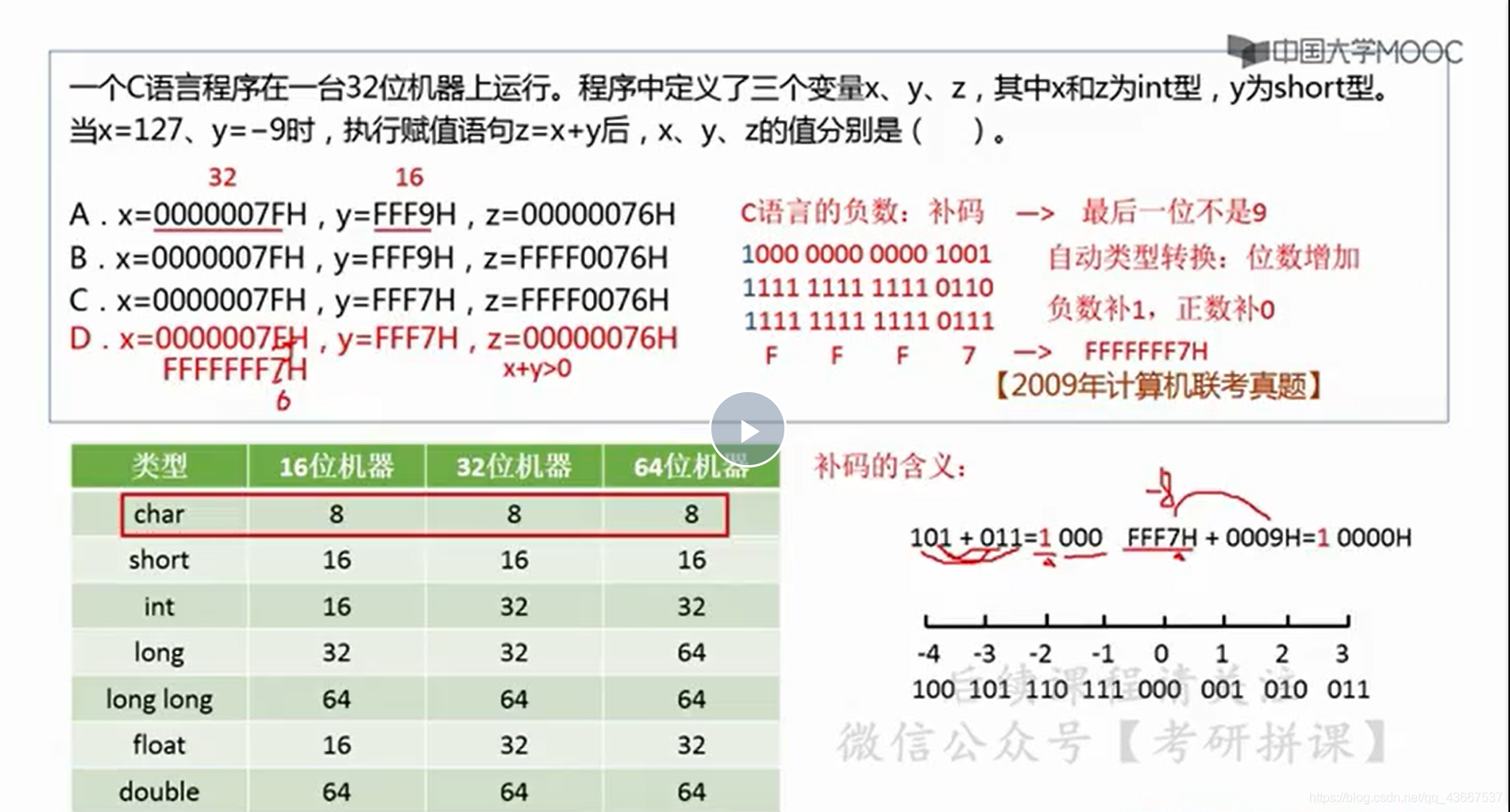Click the 【2009年计算机联考真题】 label
This screenshot has height=812, width=1510.
tap(1158, 386)
